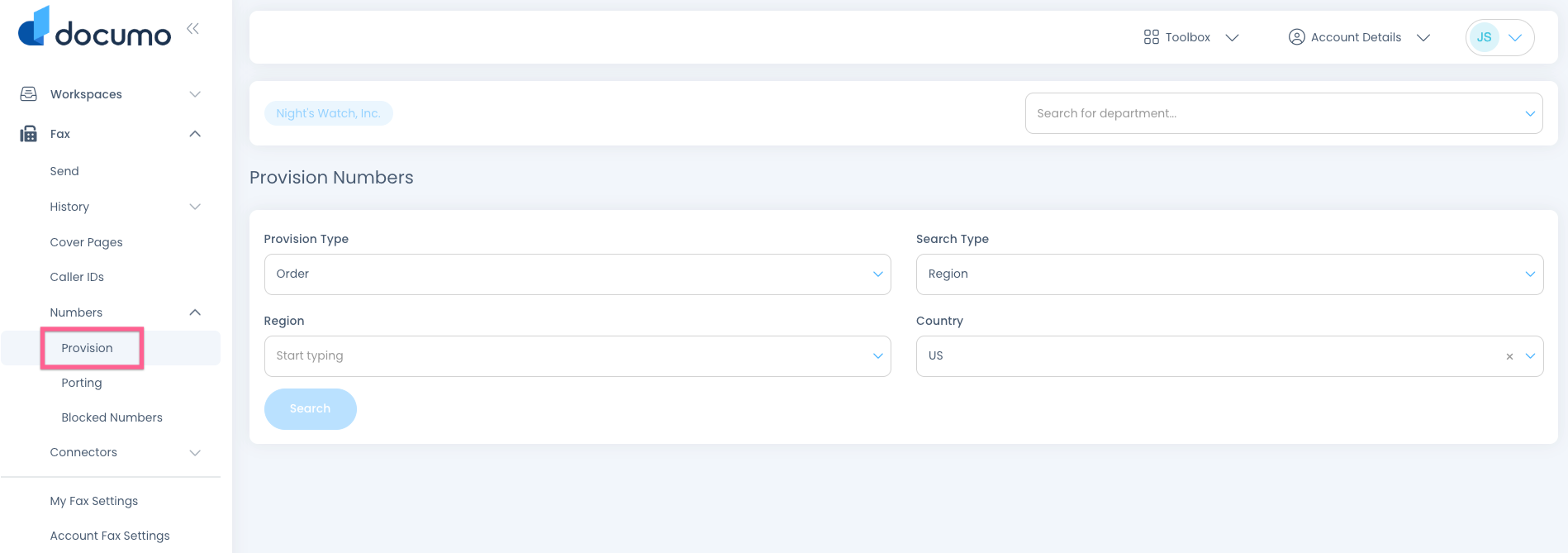The image size is (1568, 553).
Task: Click the Workspaces inbox icon
Action: [29, 94]
